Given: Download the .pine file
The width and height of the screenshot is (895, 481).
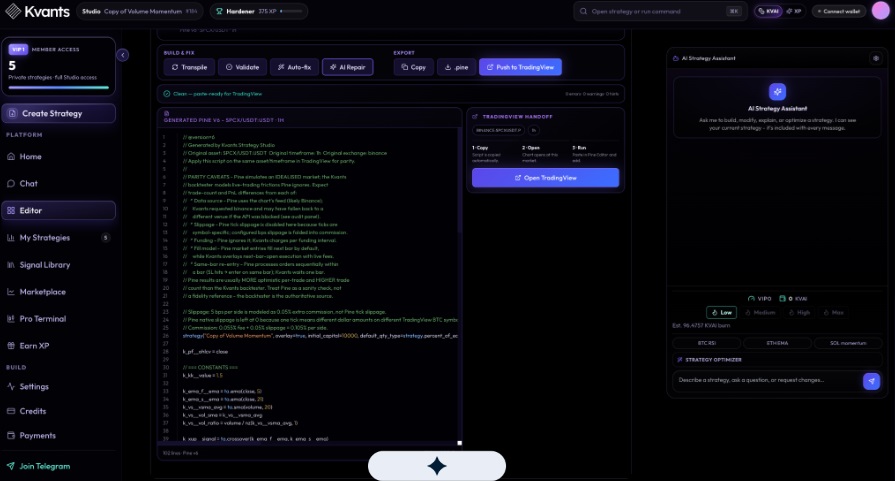Looking at the screenshot, I should [x=457, y=67].
